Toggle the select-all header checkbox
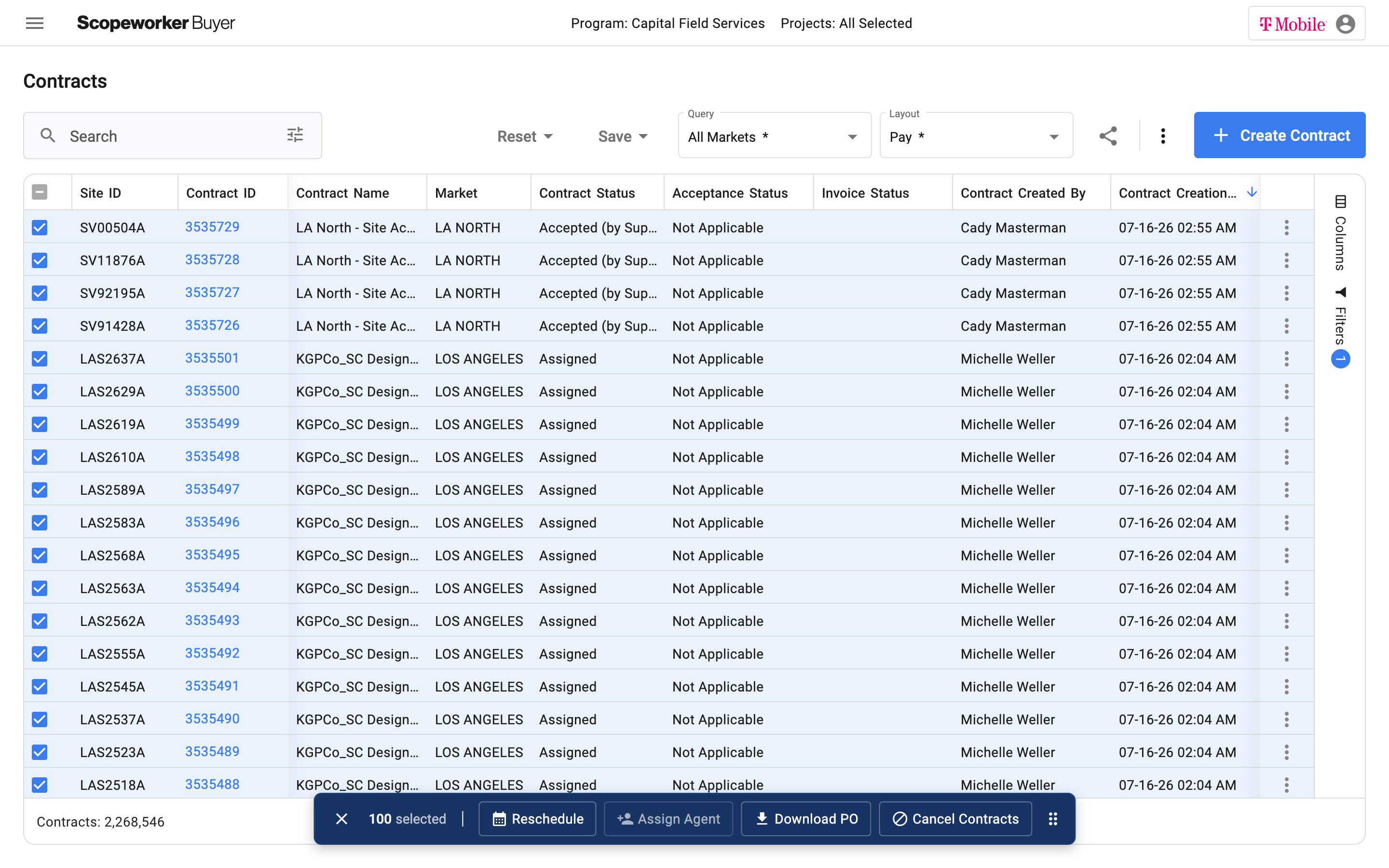The height and width of the screenshot is (868, 1389). (x=40, y=192)
